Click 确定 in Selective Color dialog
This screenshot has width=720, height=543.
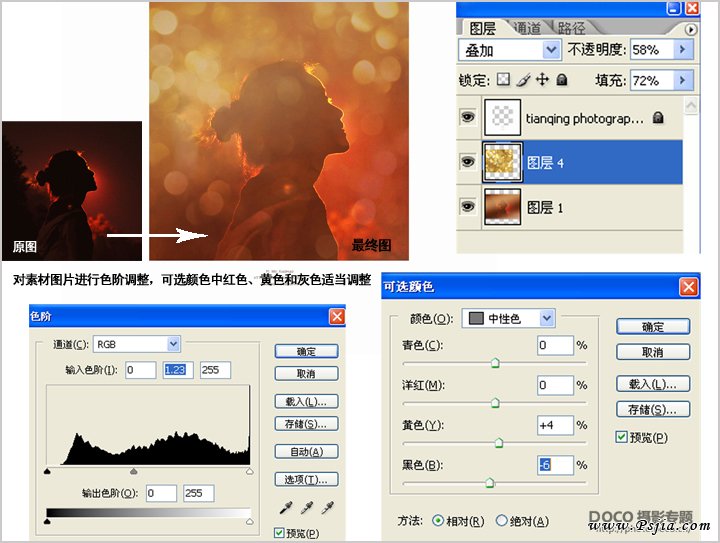coord(653,327)
